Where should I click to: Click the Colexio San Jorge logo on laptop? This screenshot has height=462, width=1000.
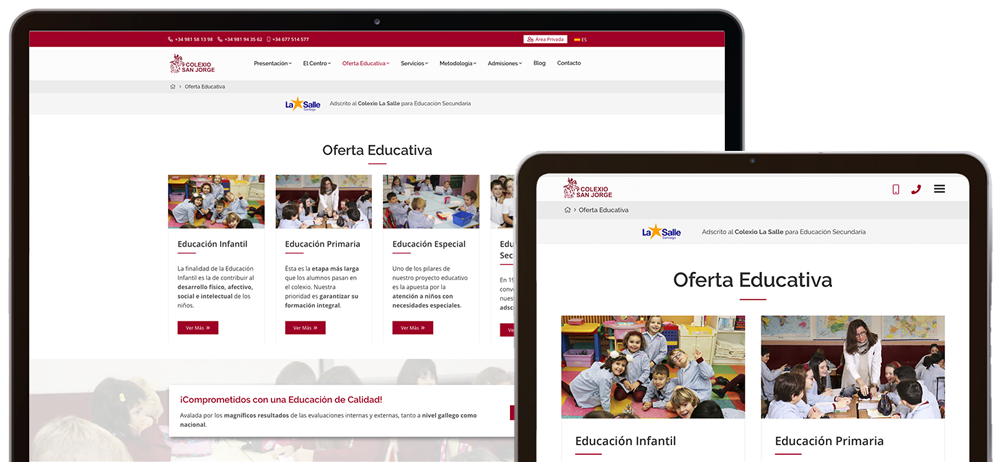pos(193,64)
